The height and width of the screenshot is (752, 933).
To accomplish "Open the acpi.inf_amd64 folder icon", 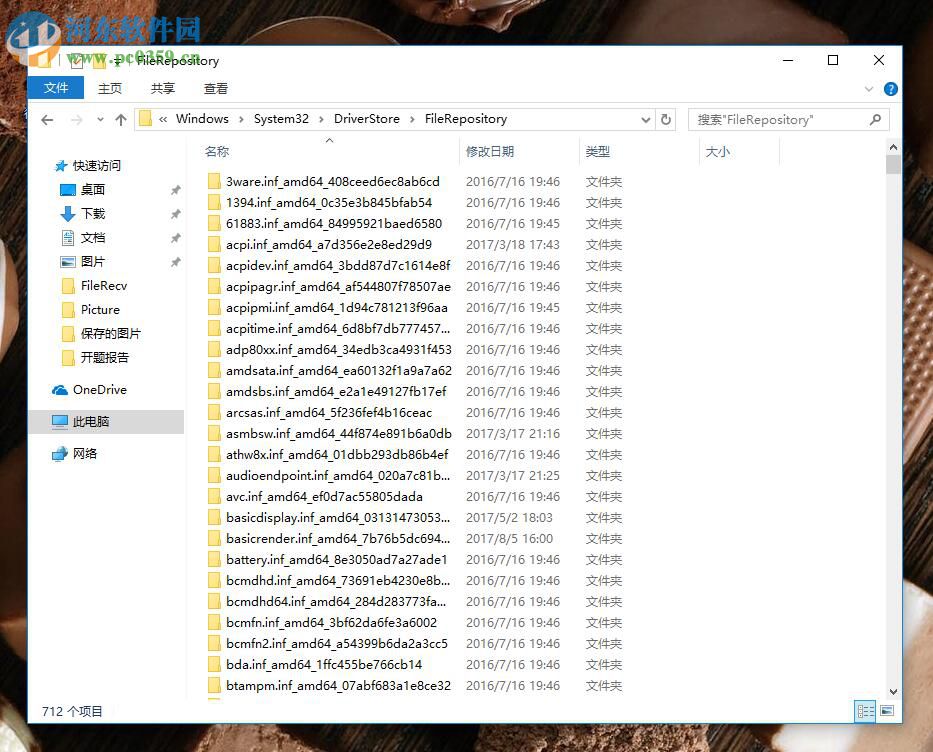I will click(216, 244).
